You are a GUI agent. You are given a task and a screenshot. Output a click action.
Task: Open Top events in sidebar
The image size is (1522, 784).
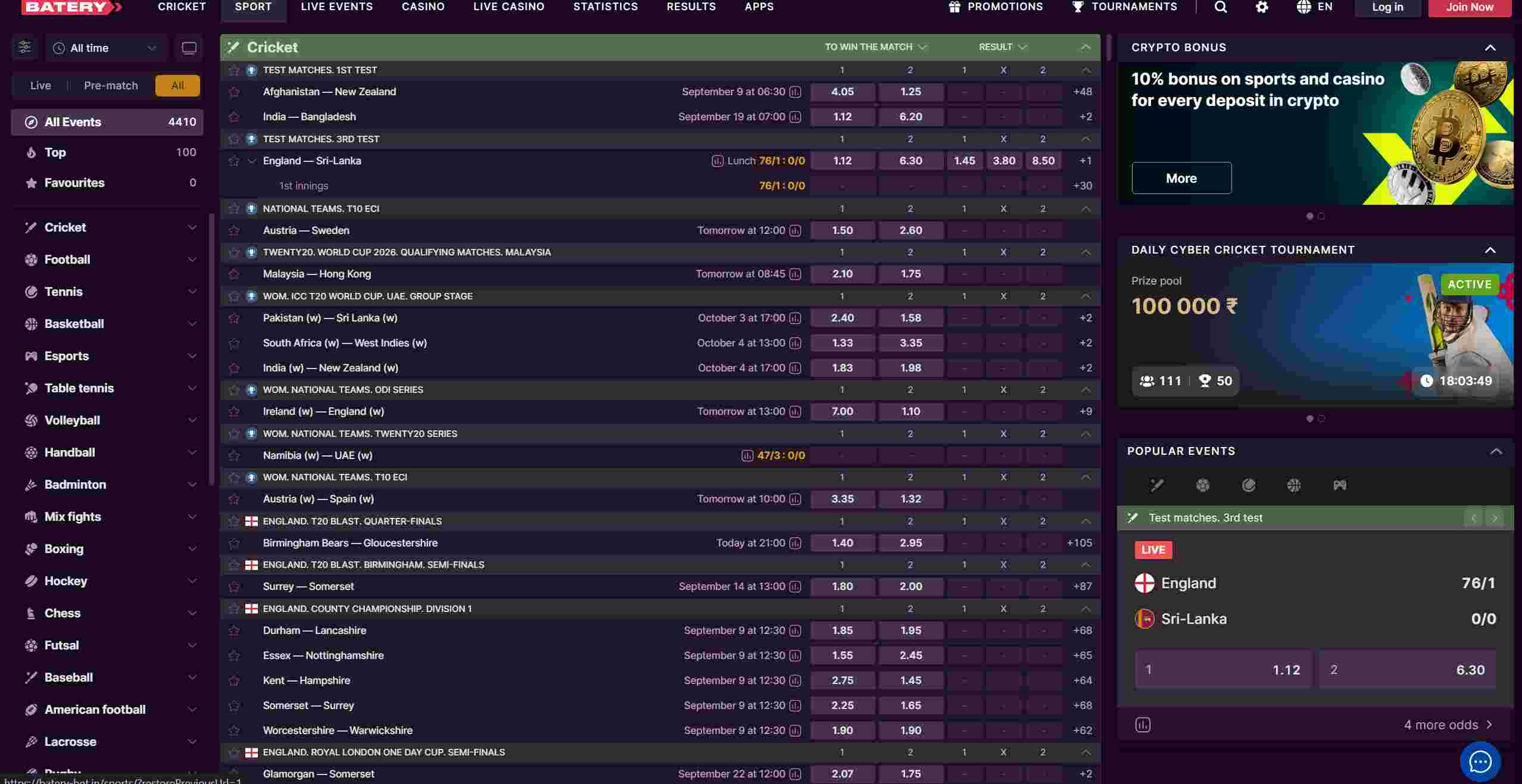coord(107,152)
